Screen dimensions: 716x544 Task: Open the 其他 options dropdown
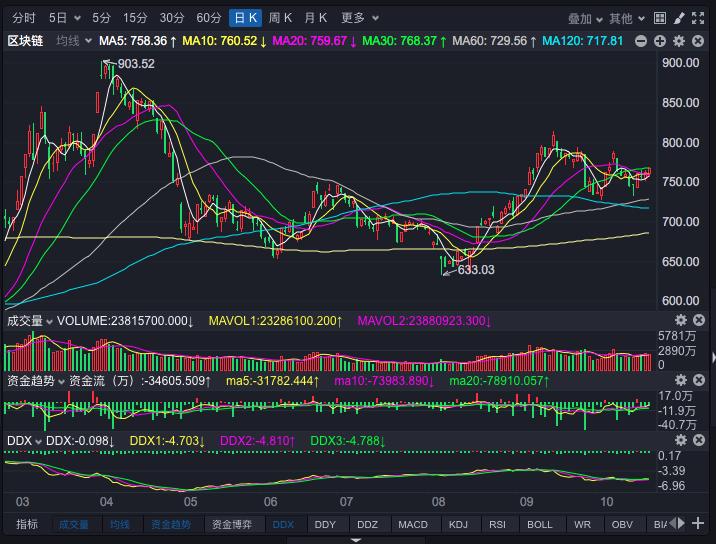626,19
